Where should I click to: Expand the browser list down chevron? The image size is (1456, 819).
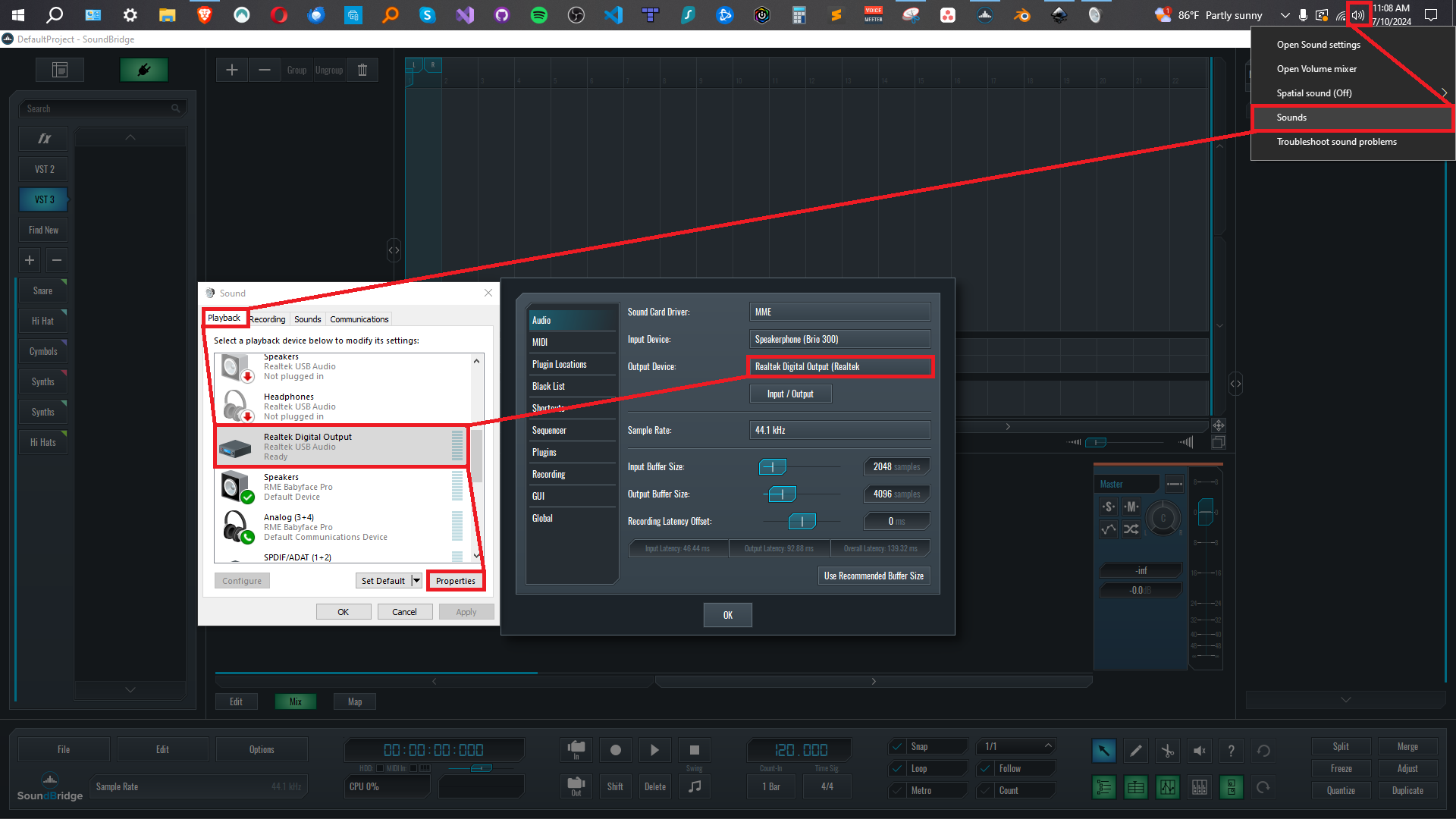click(x=130, y=690)
